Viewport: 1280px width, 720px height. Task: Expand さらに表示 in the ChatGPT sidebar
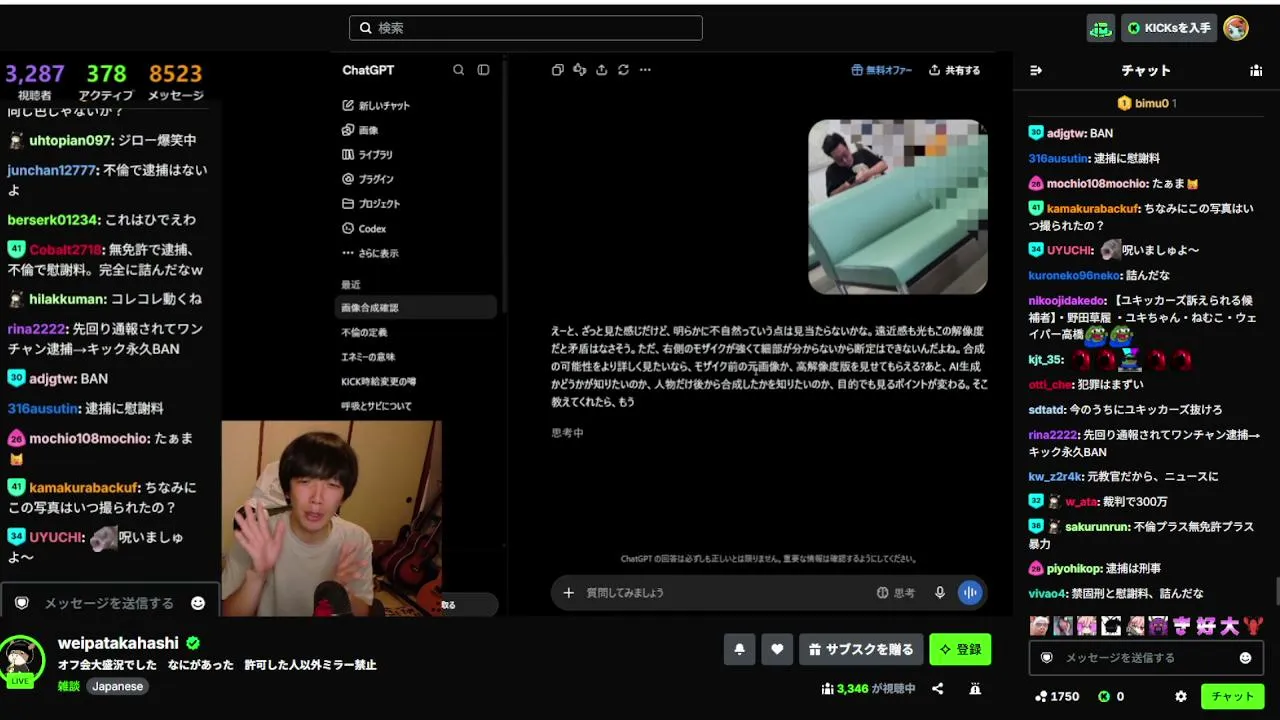tap(370, 253)
